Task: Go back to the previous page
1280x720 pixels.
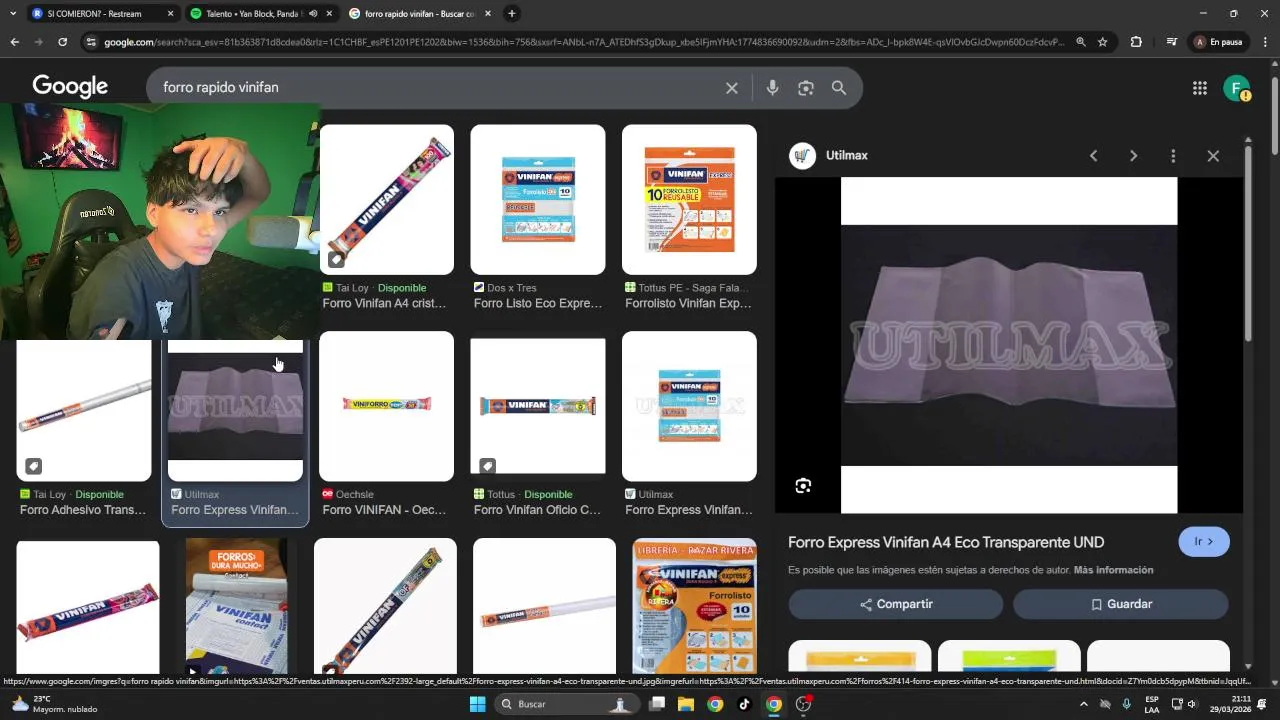Action: coord(14,42)
